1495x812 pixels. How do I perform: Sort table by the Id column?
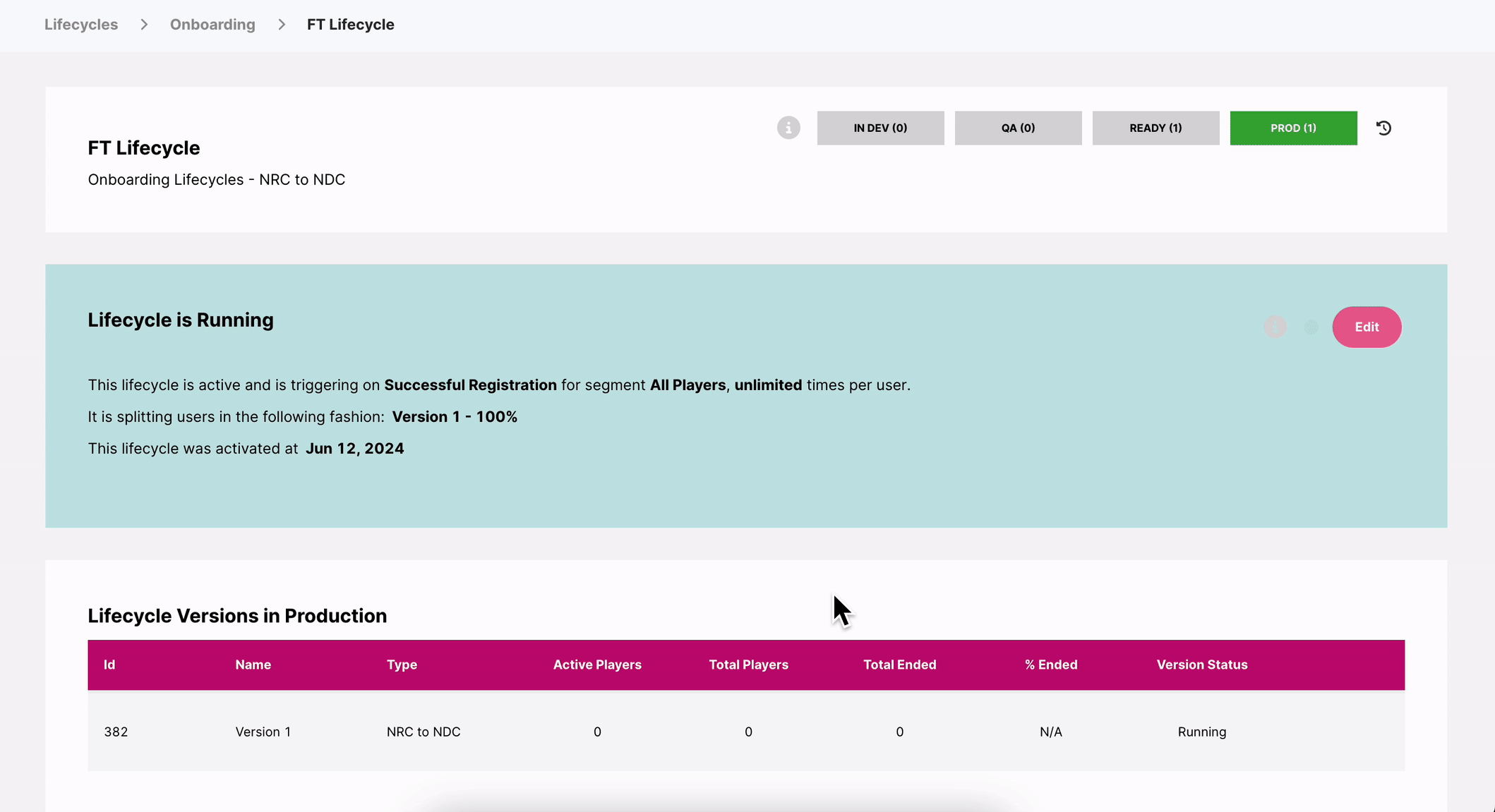point(109,665)
